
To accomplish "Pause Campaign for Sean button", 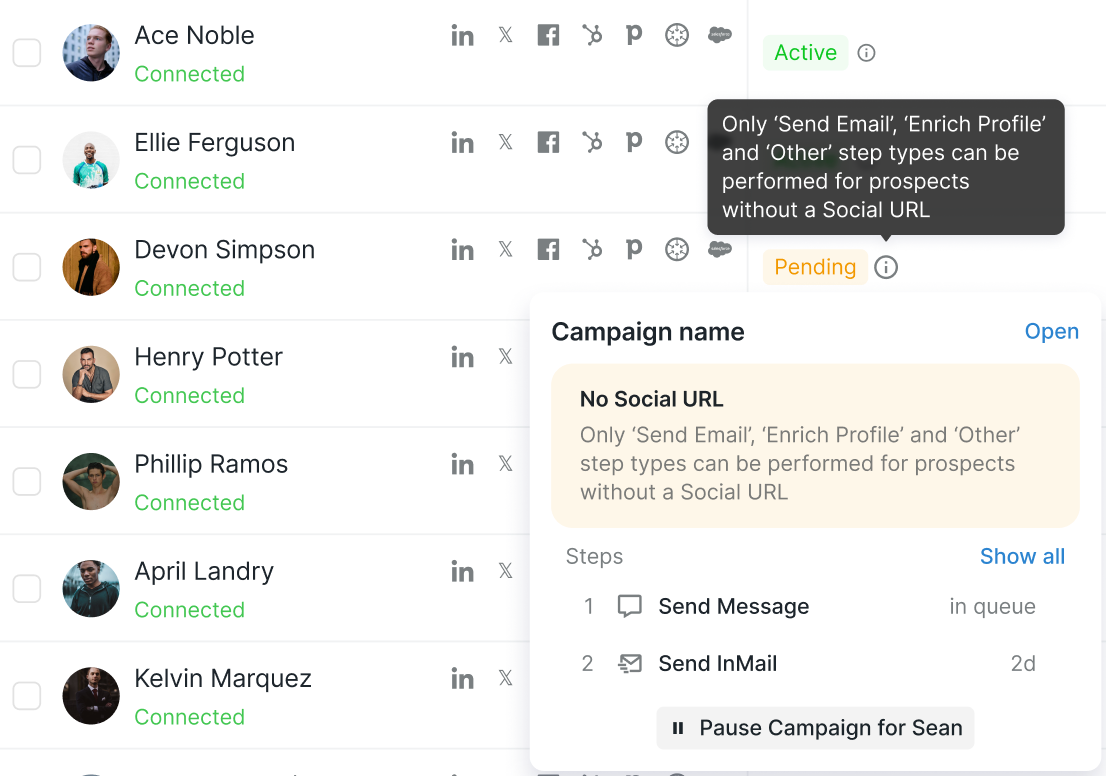I will coord(815,728).
